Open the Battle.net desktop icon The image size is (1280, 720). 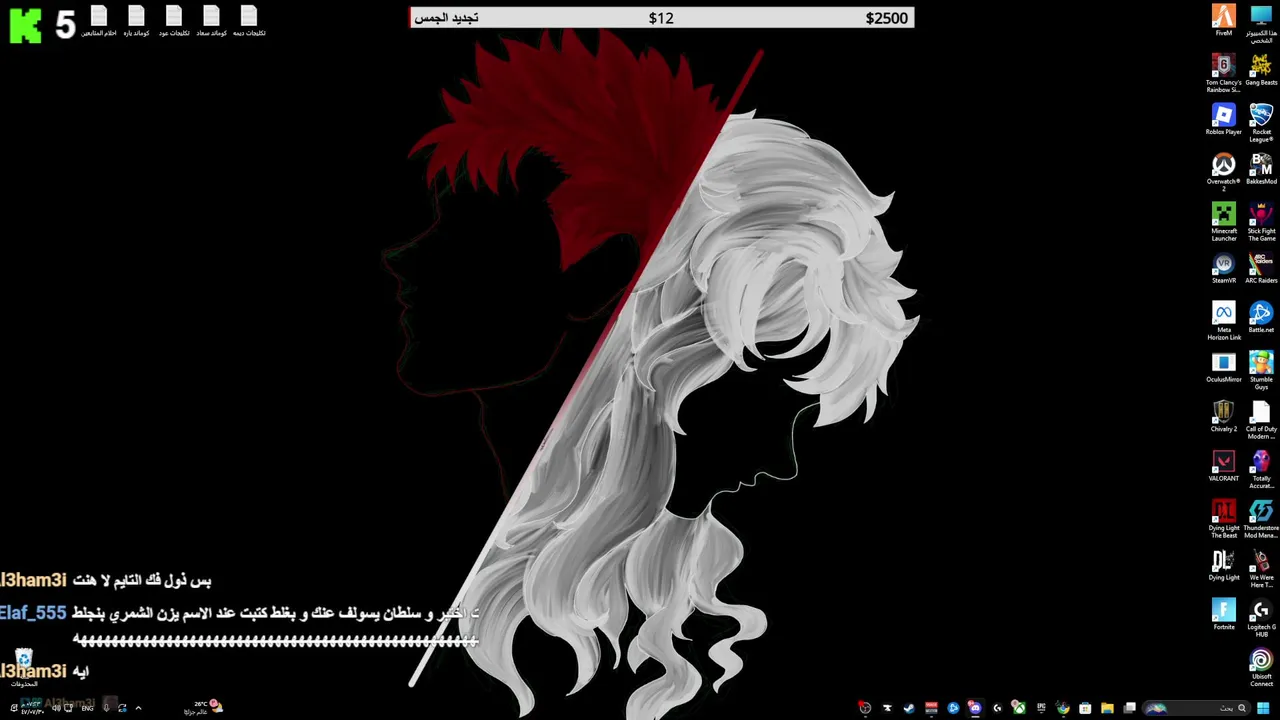pos(1261,317)
